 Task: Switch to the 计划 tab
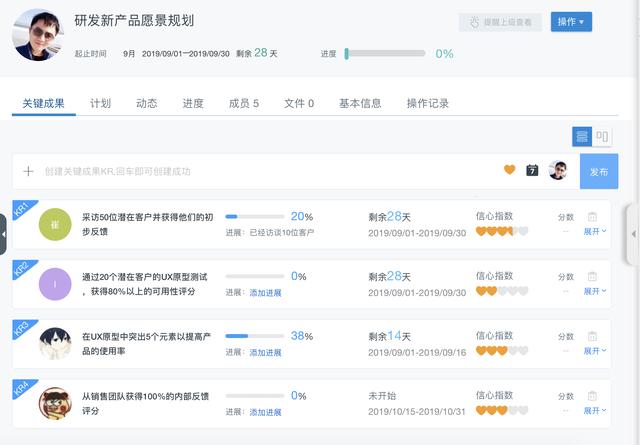100,103
